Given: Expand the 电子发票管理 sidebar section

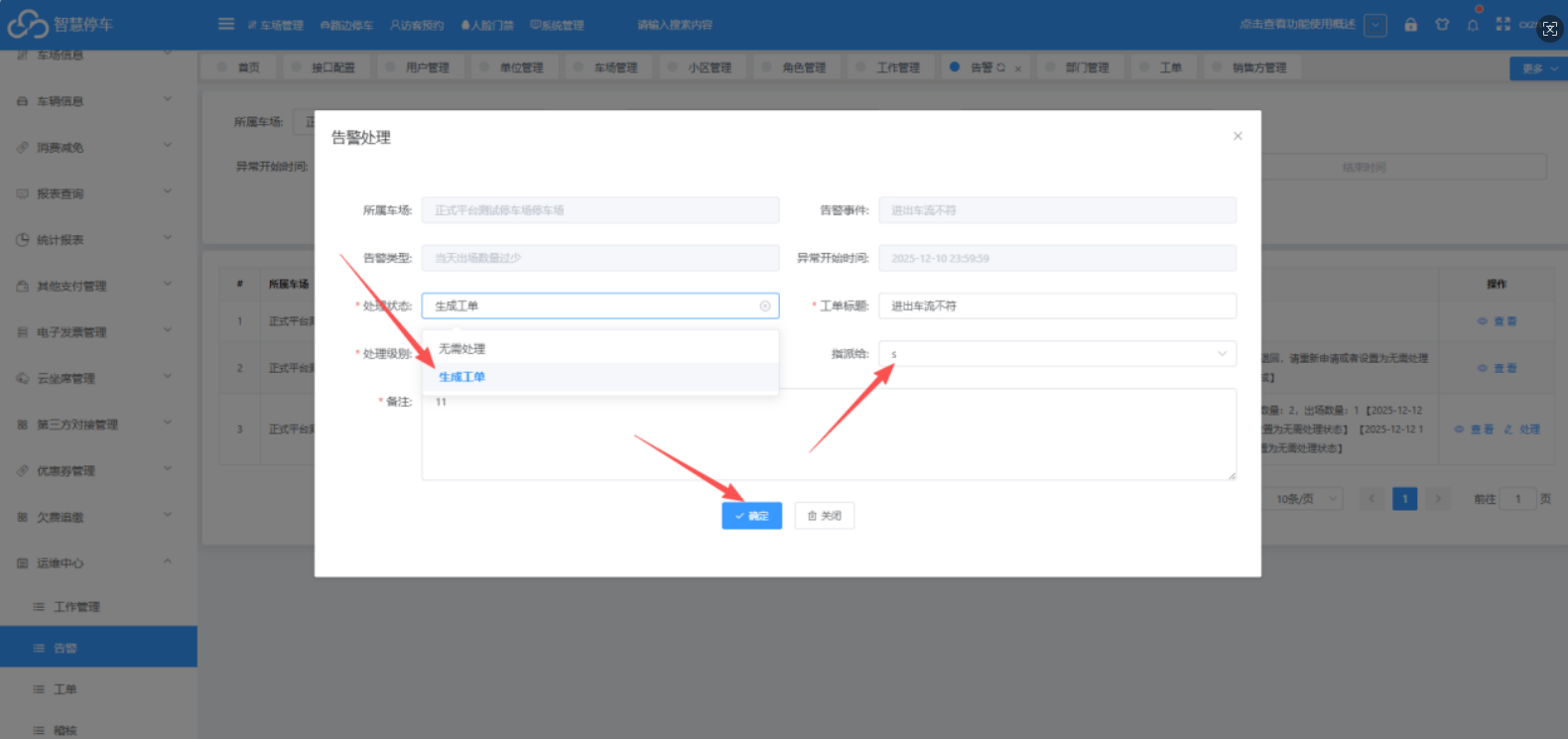Looking at the screenshot, I should pyautogui.click(x=98, y=332).
